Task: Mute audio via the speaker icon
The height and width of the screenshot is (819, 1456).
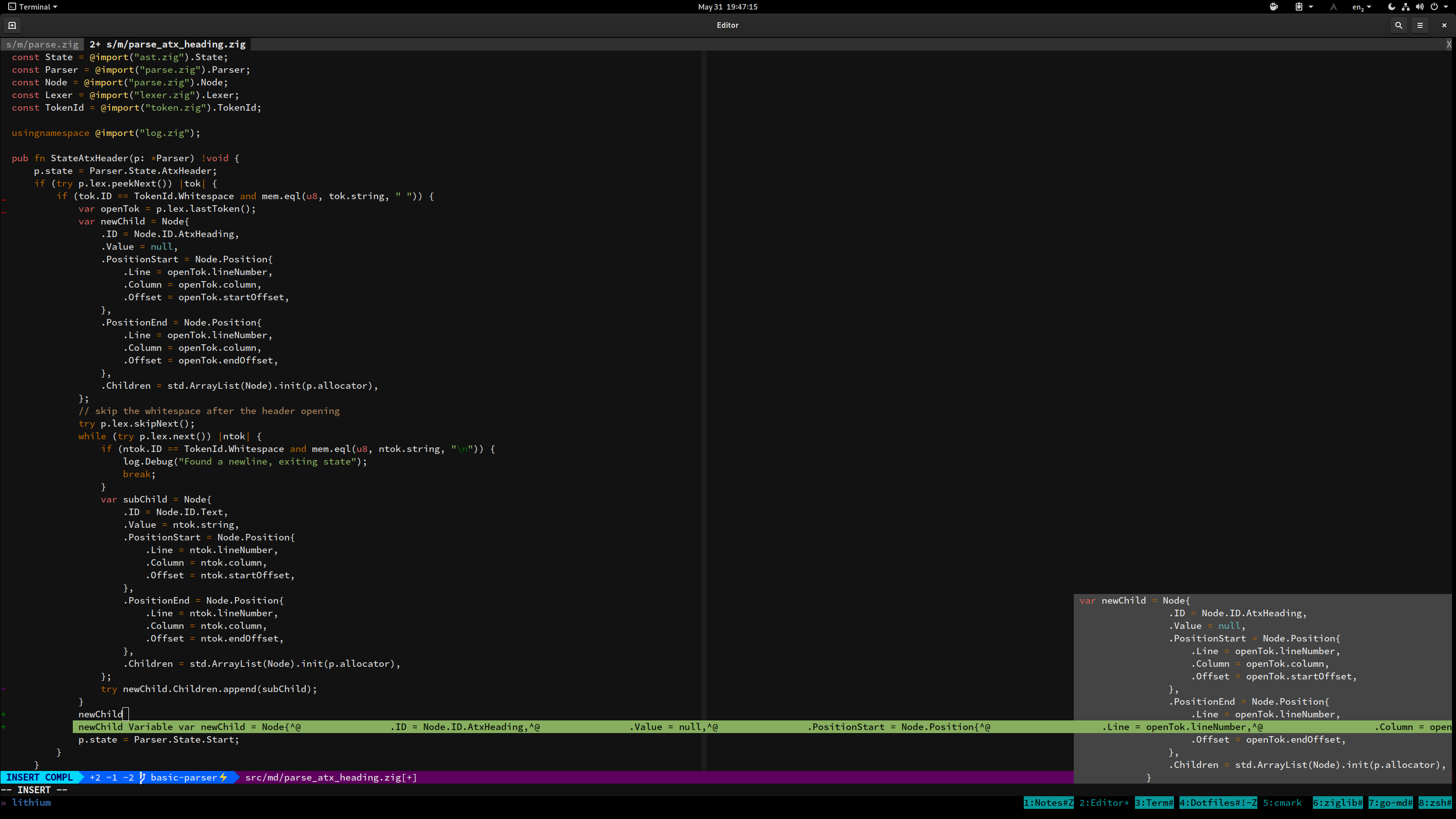Action: [1421, 7]
